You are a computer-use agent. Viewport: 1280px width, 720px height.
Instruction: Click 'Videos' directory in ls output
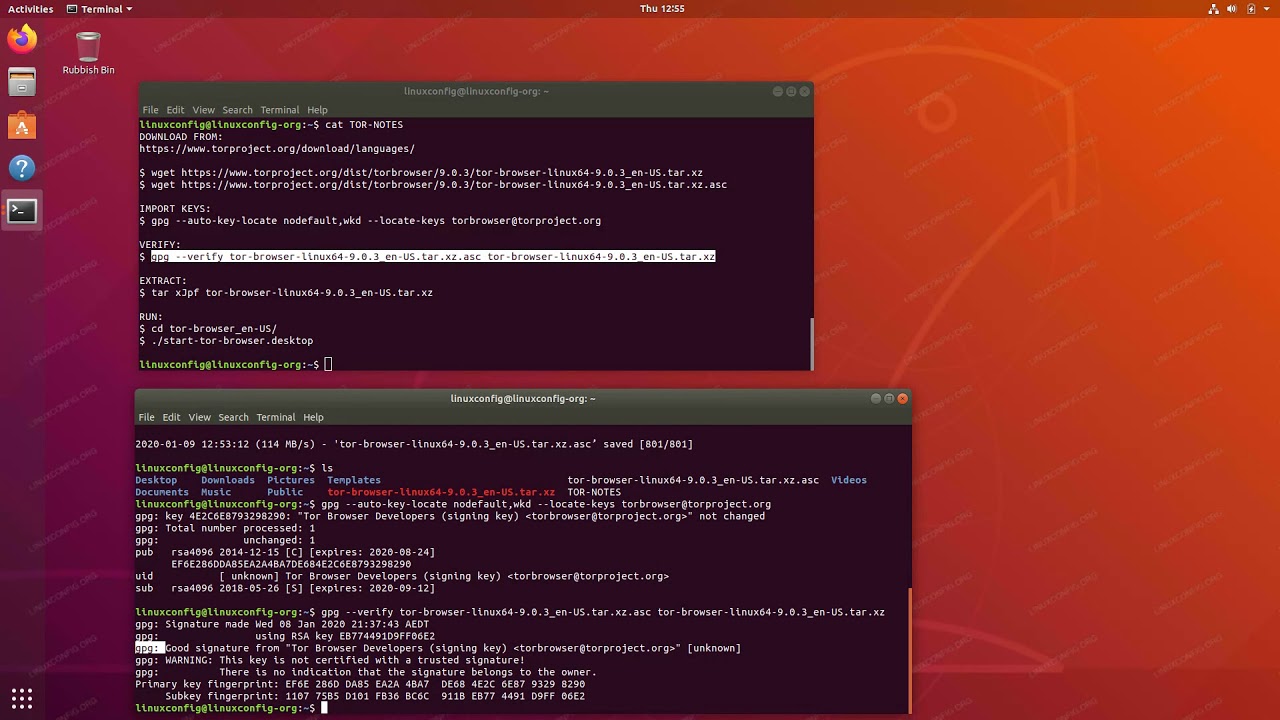pos(849,480)
